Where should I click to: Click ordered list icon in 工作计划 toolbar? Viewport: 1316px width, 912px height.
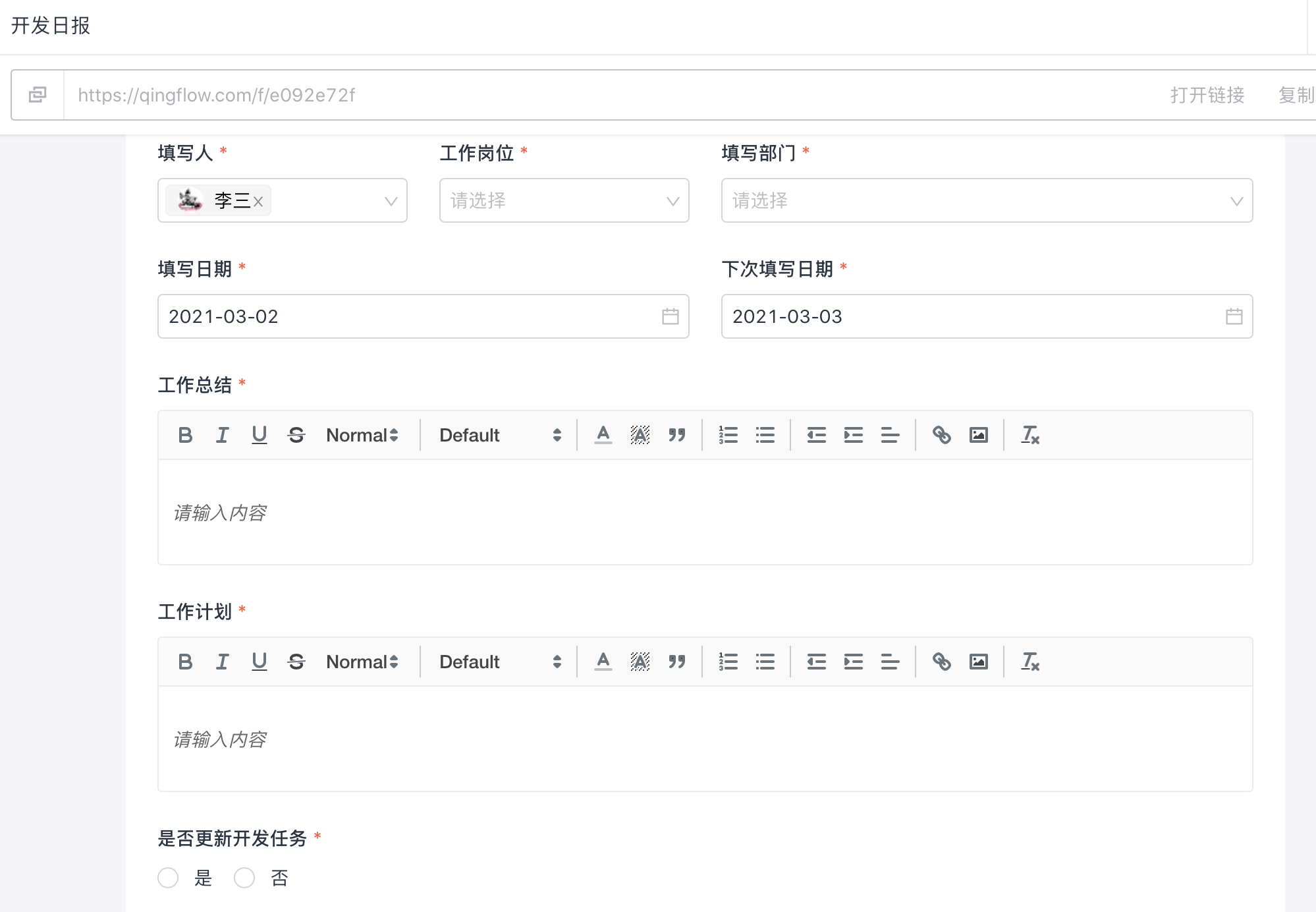point(728,662)
